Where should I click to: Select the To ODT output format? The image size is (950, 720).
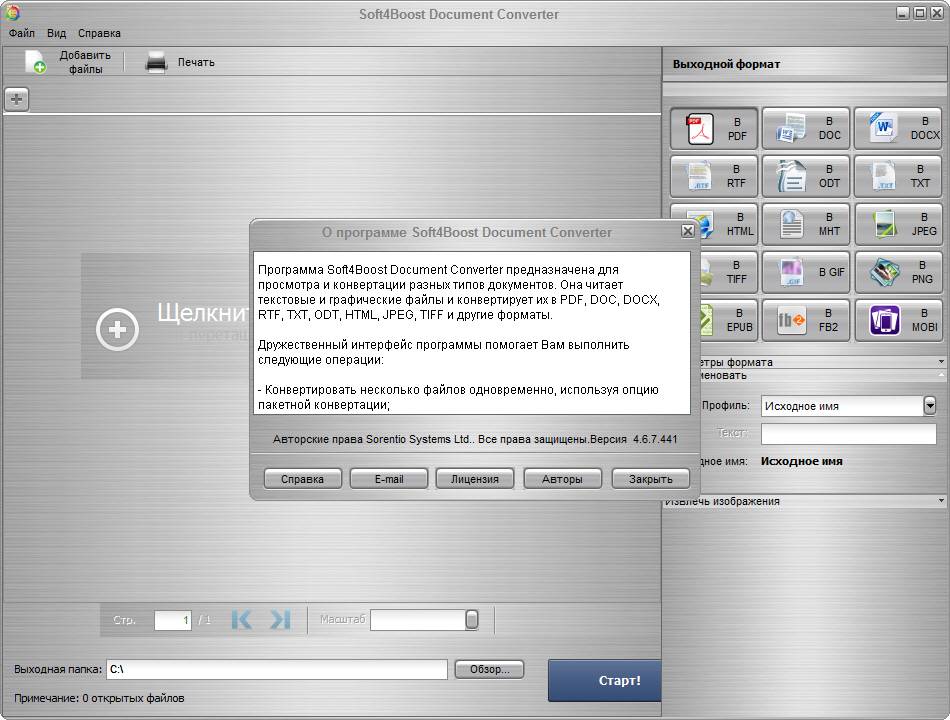[806, 176]
